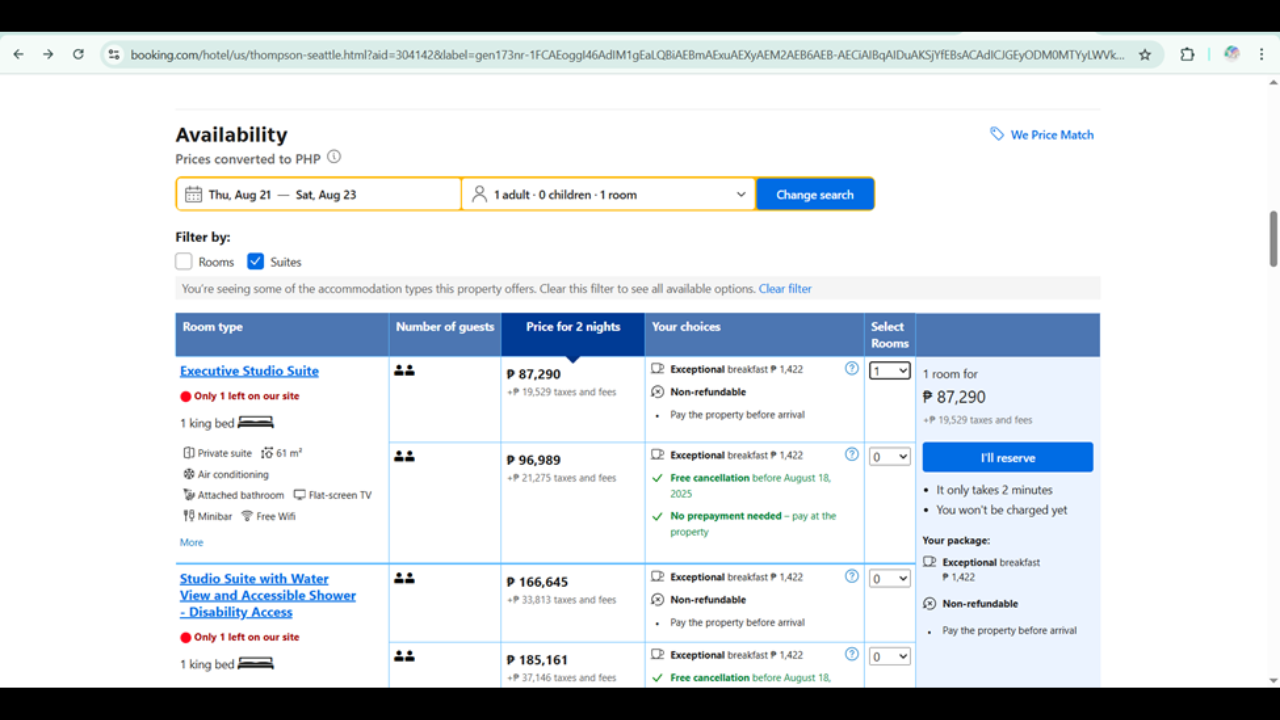The height and width of the screenshot is (720, 1280).
Task: Open room quantity dropdown for ₱ 96,989 option
Action: coord(890,457)
